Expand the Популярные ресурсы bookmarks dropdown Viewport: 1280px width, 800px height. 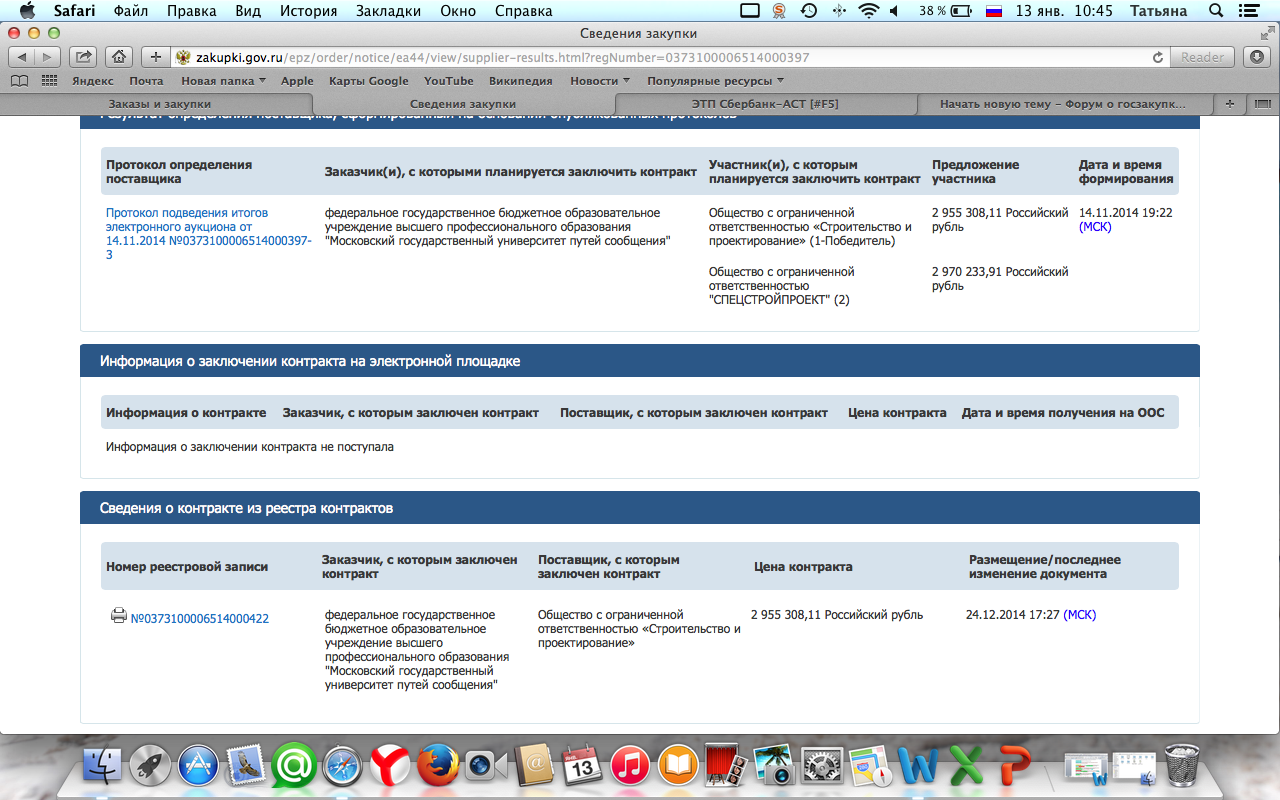point(715,81)
